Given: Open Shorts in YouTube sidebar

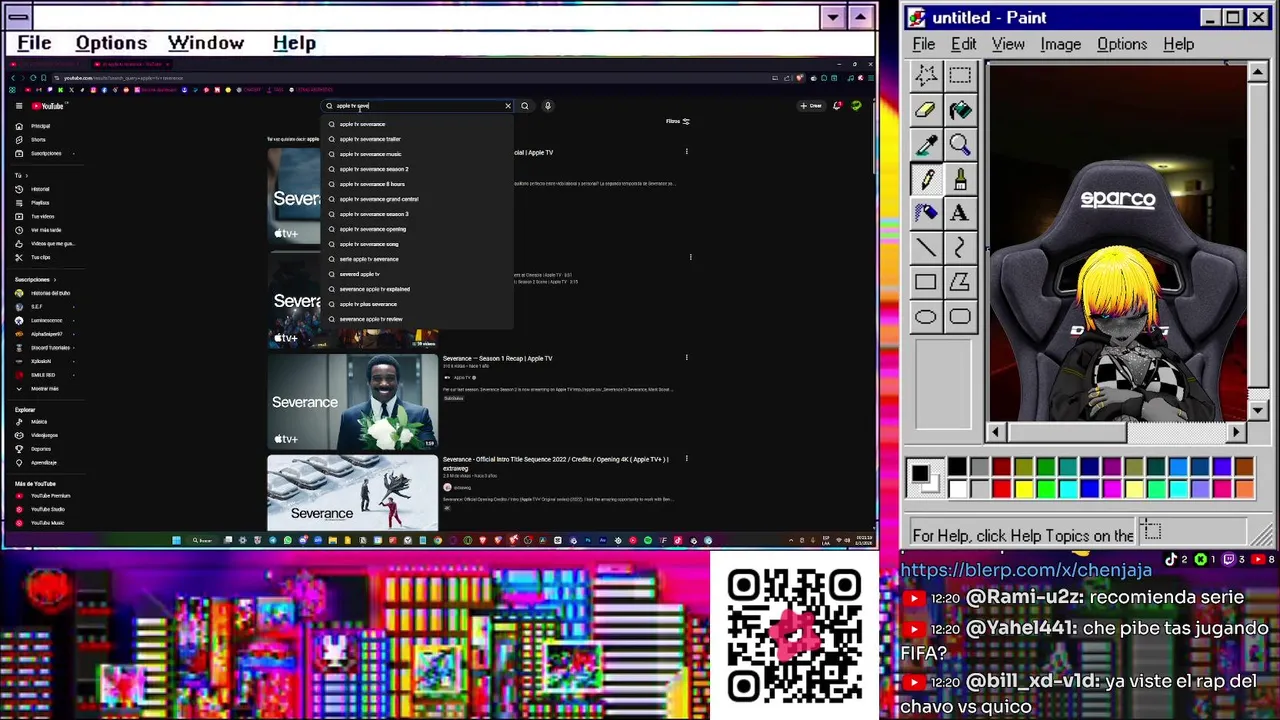Looking at the screenshot, I should pyautogui.click(x=40, y=140).
